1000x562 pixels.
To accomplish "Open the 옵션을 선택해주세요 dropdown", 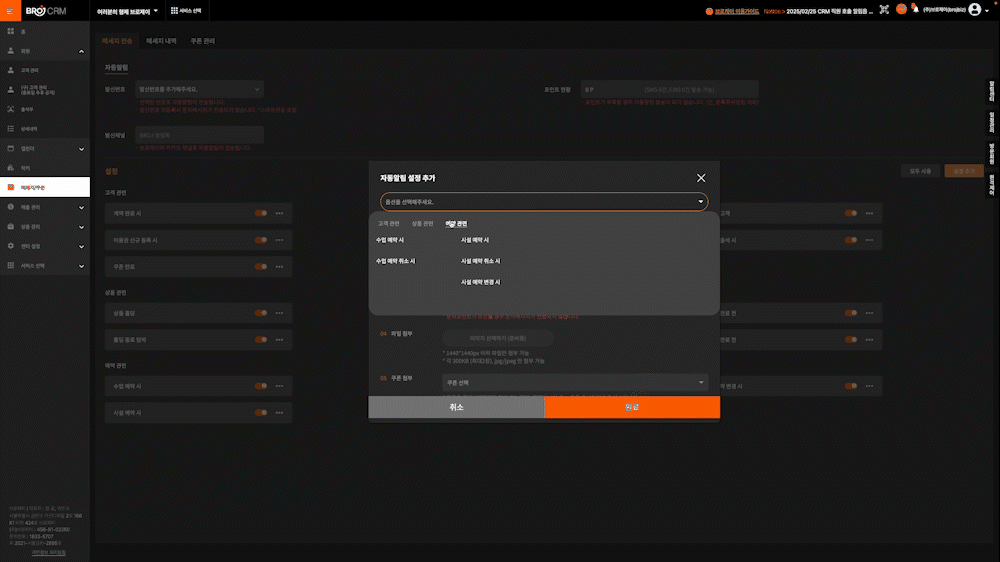I will (x=544, y=202).
